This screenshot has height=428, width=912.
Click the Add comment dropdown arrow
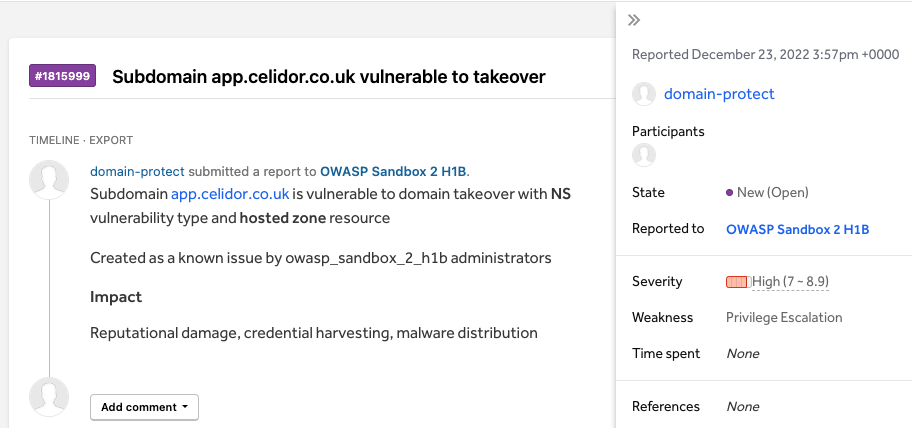click(x=185, y=406)
